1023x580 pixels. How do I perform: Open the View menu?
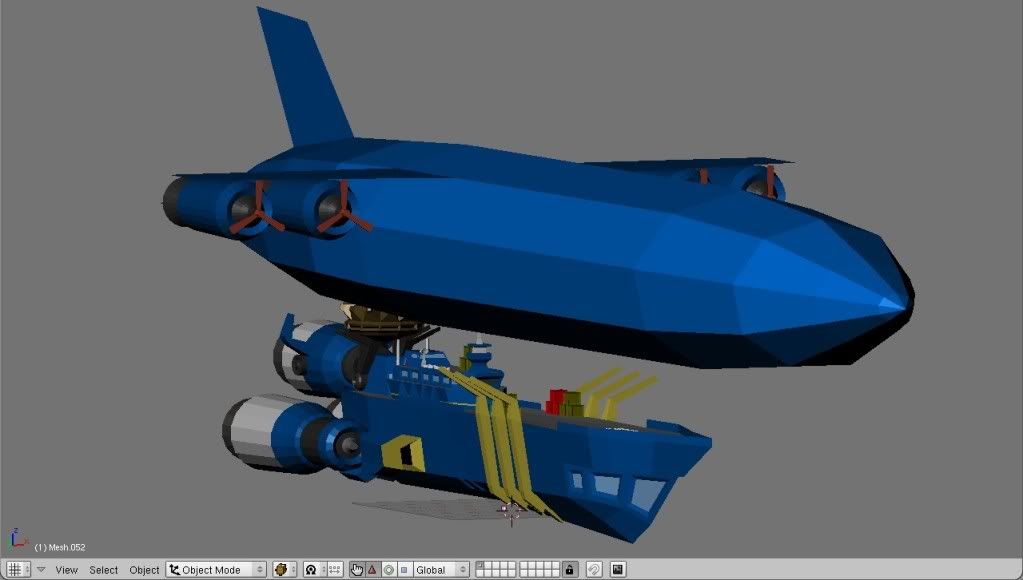(x=67, y=570)
